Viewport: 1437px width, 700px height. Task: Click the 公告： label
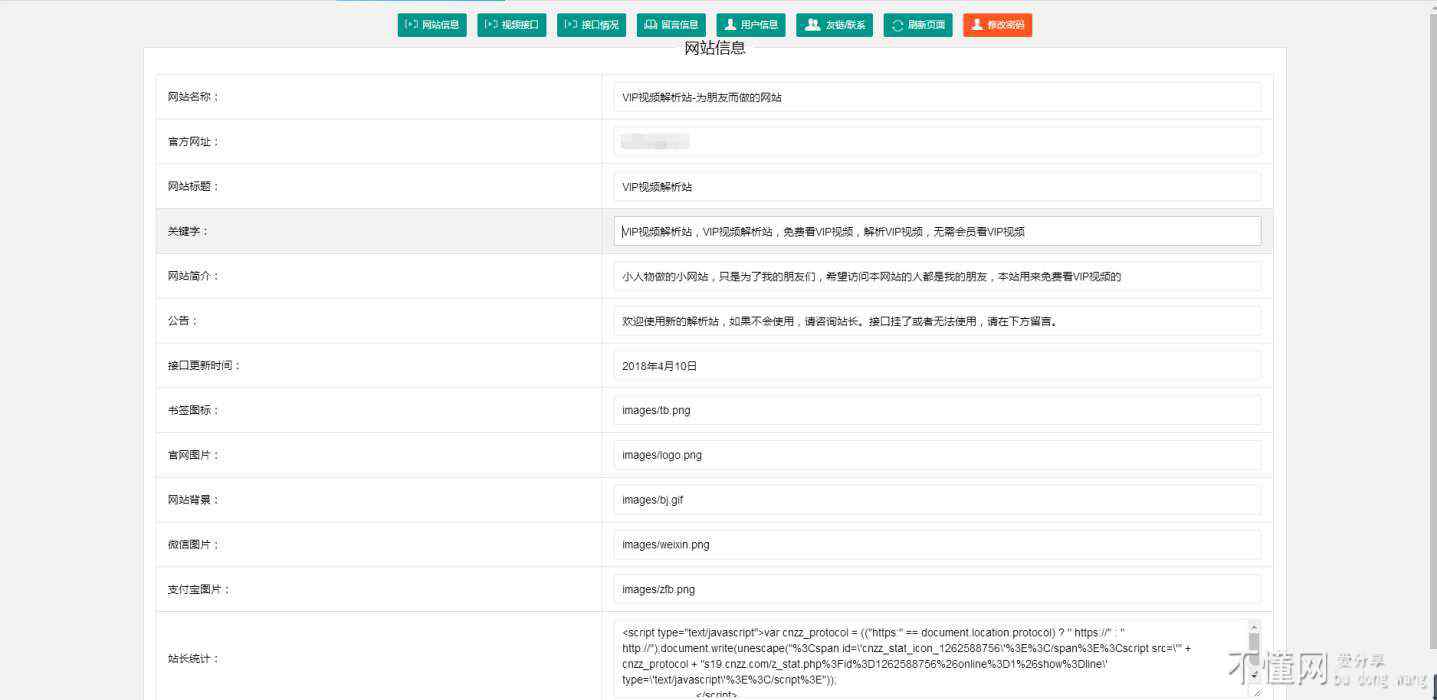(x=183, y=321)
